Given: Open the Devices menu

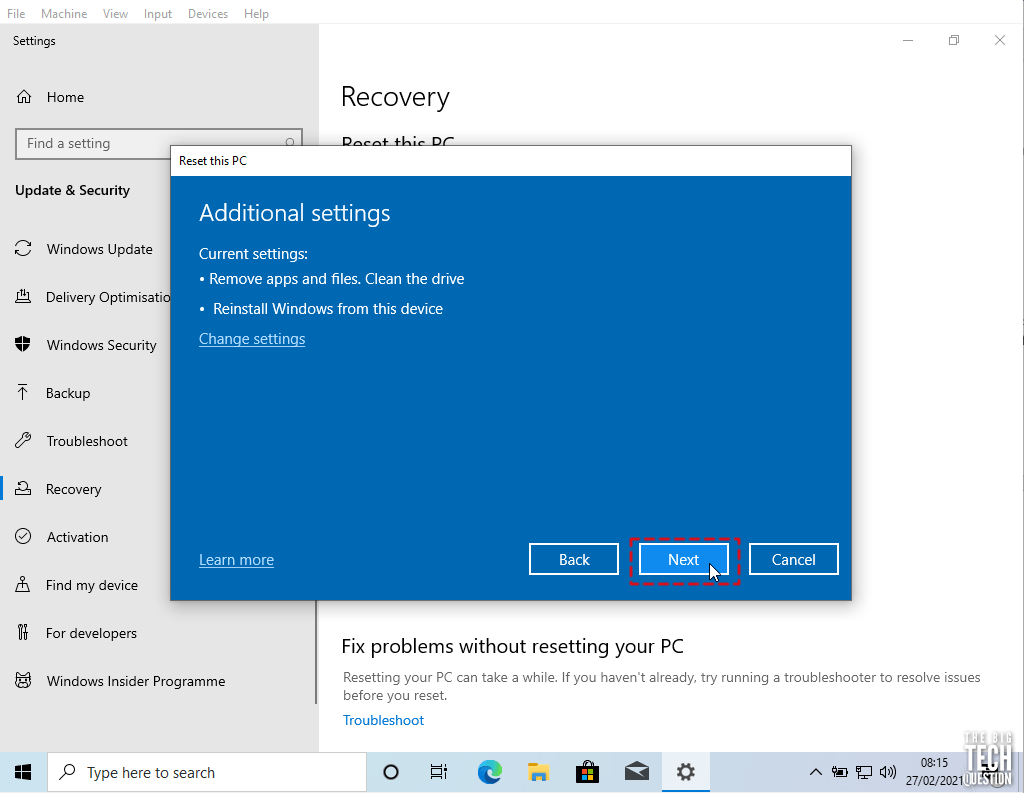Looking at the screenshot, I should pos(208,14).
